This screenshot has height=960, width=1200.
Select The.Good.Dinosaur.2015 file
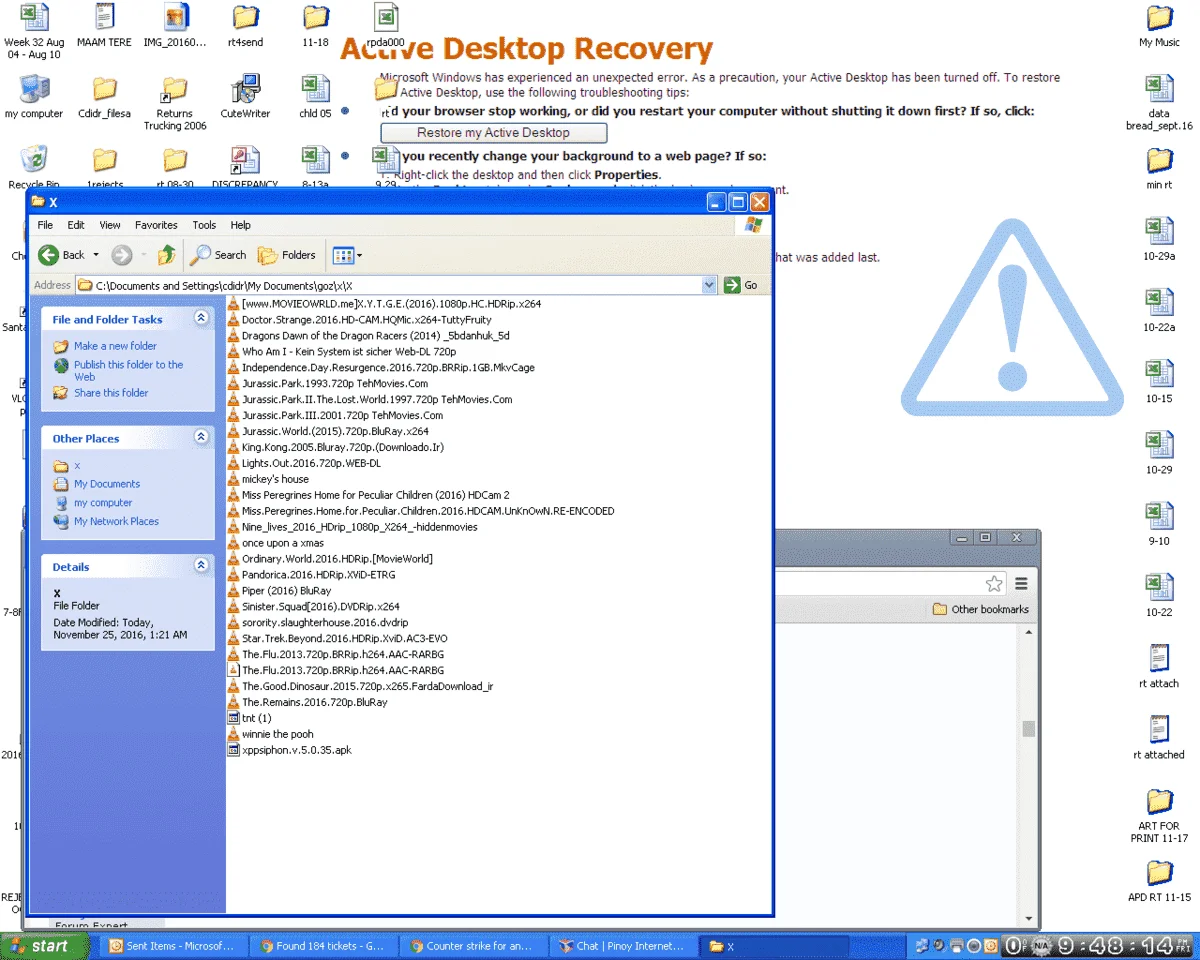click(x=367, y=686)
